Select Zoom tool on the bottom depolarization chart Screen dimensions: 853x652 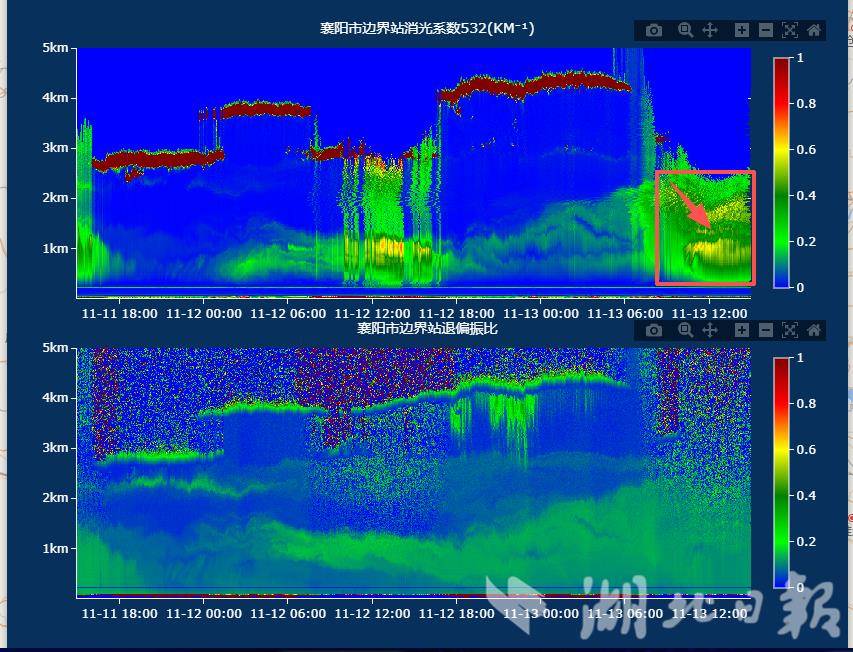click(685, 330)
